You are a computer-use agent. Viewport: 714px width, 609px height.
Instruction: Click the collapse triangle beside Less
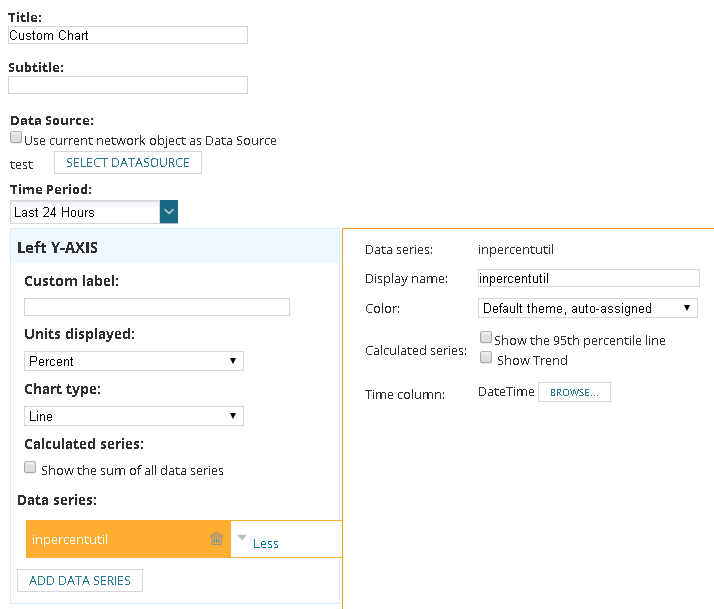[242, 538]
